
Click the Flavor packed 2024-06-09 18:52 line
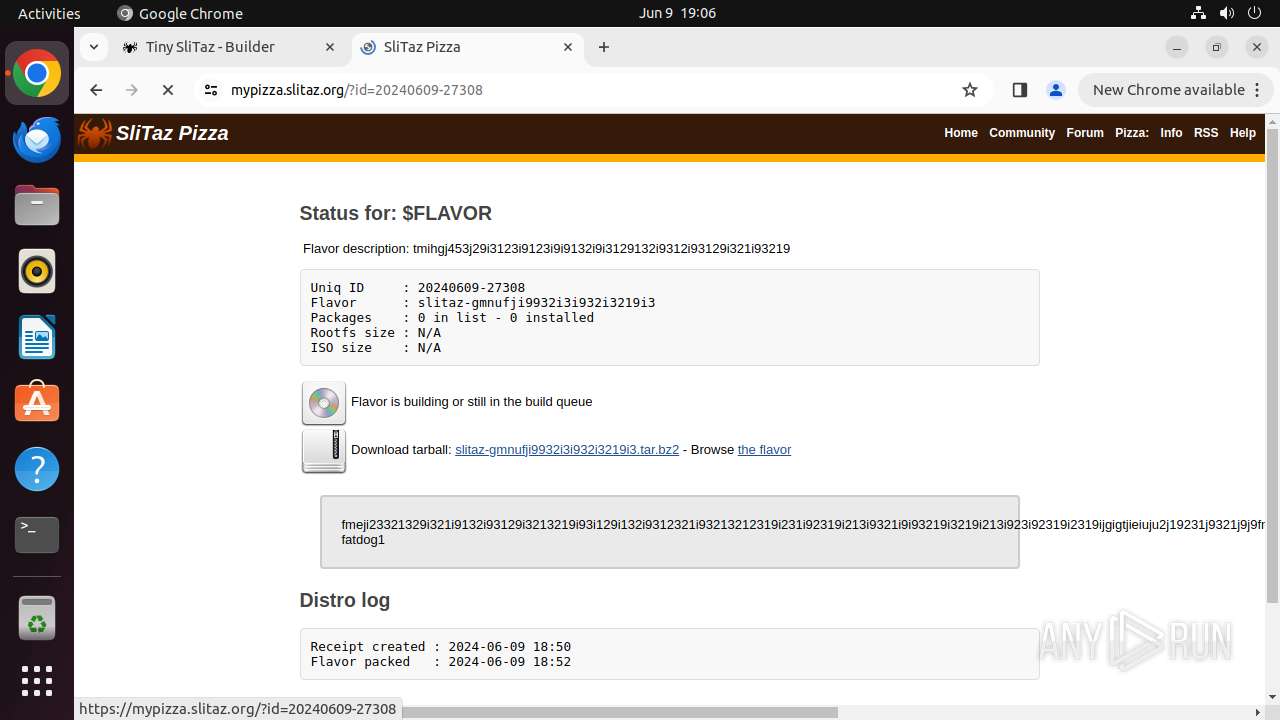point(441,662)
